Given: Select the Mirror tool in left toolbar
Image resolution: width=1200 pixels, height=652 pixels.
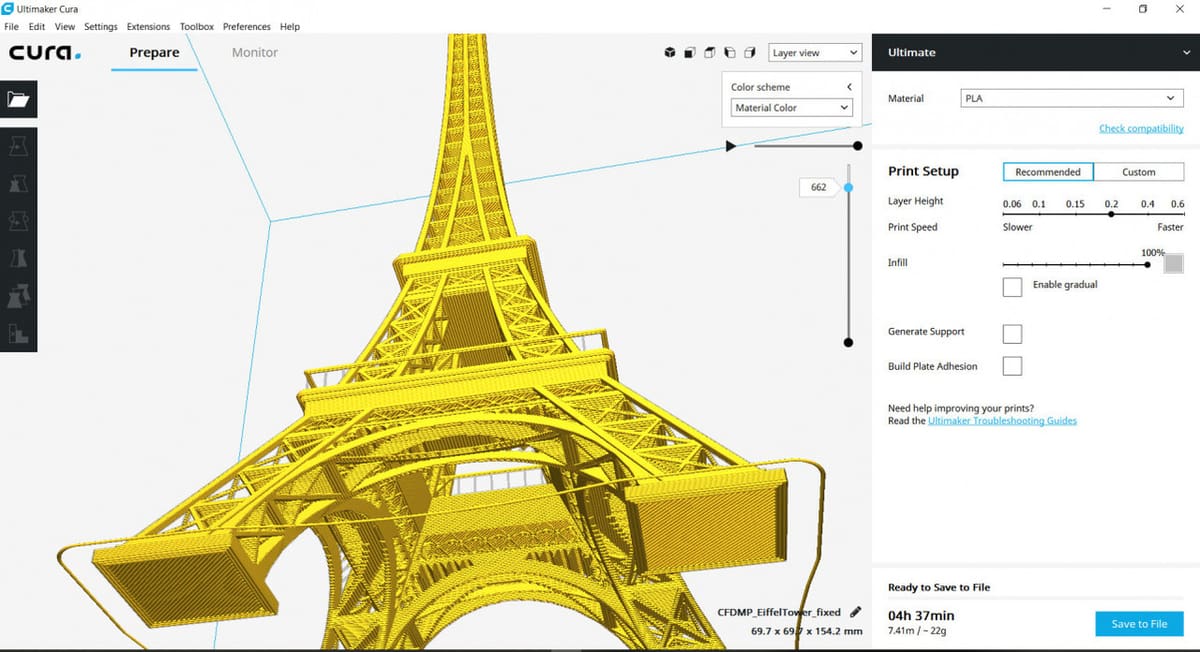Looking at the screenshot, I should [x=19, y=258].
